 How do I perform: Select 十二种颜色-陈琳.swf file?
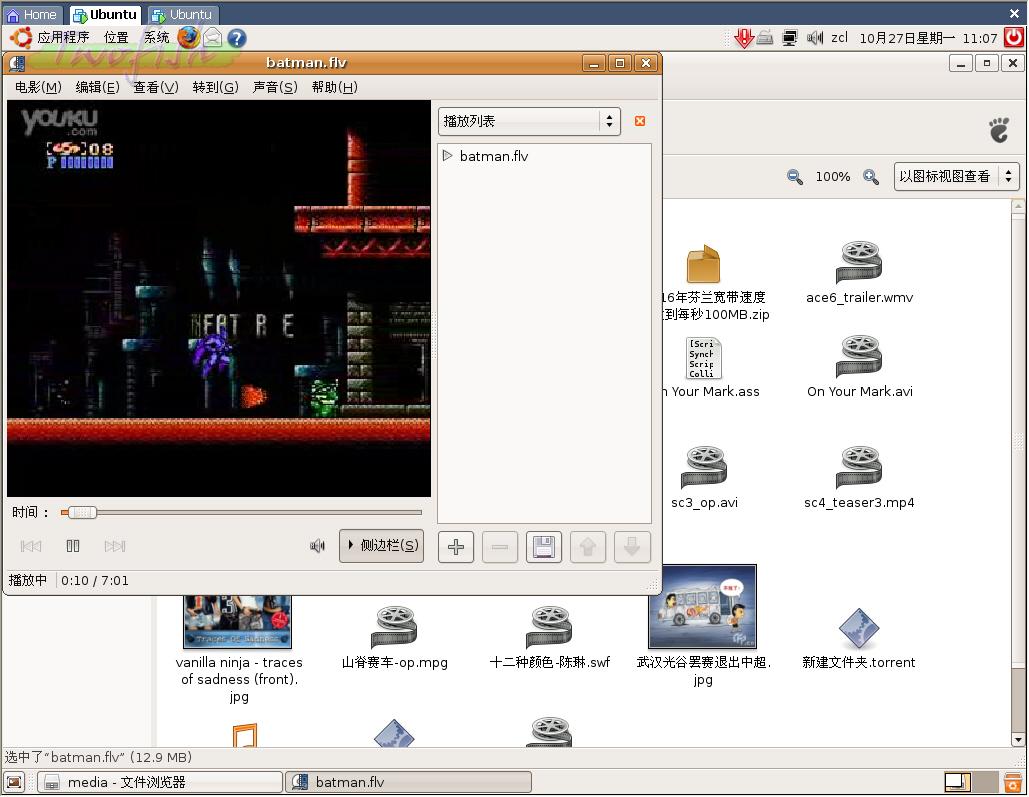click(549, 628)
